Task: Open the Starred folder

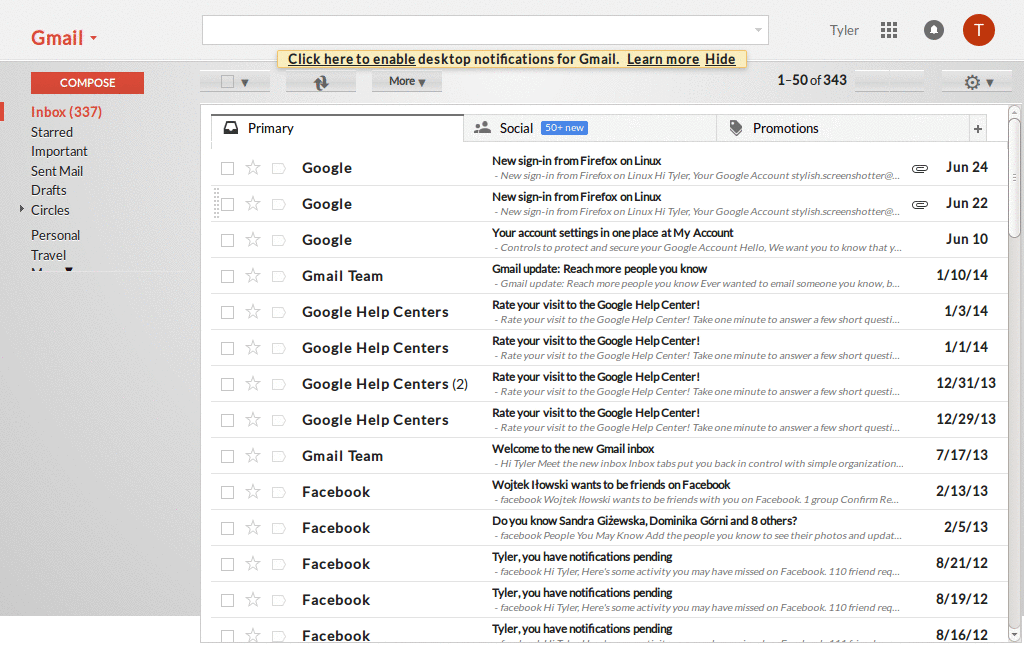Action: pyautogui.click(x=52, y=132)
